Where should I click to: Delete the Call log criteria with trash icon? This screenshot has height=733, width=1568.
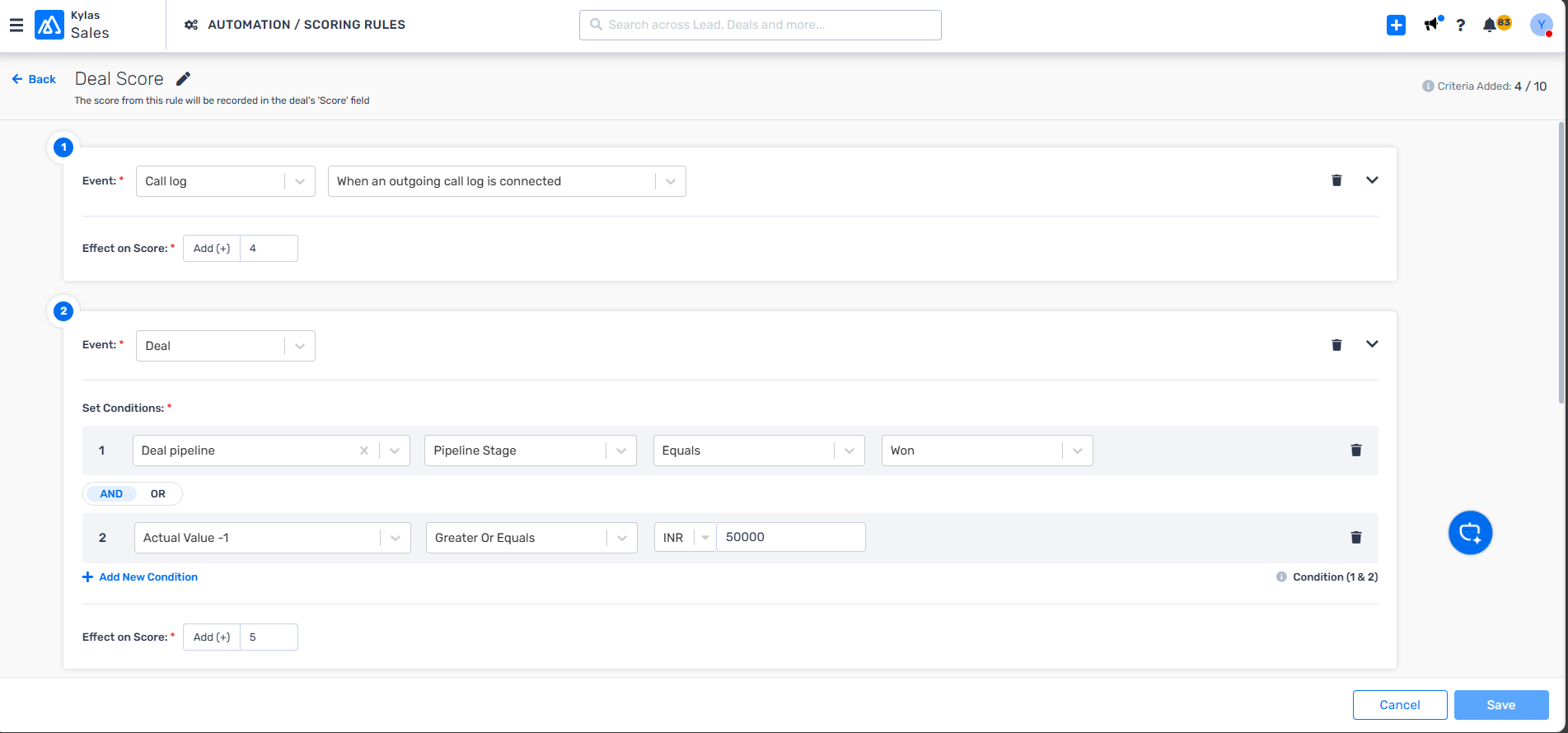(1336, 180)
